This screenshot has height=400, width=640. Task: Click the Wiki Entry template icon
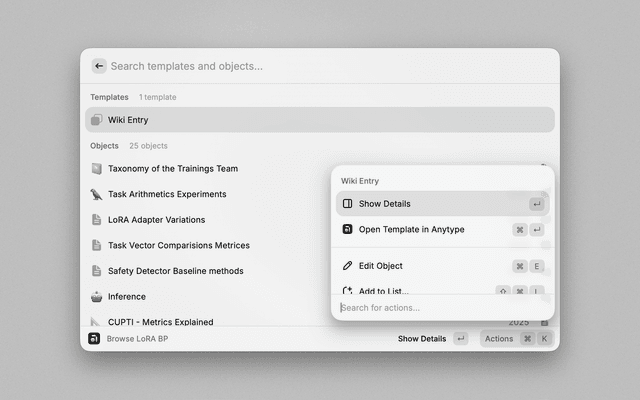tap(97, 120)
